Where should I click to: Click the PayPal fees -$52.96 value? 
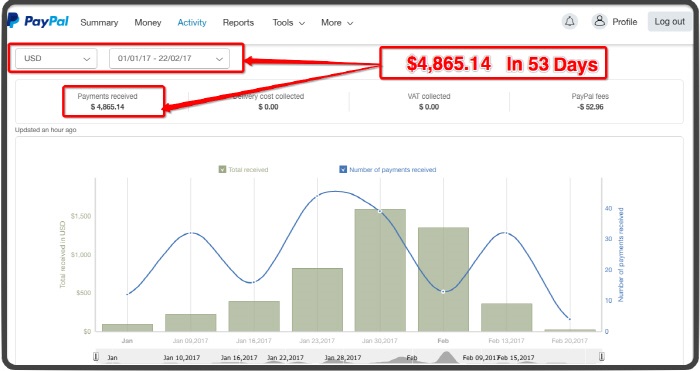[590, 107]
